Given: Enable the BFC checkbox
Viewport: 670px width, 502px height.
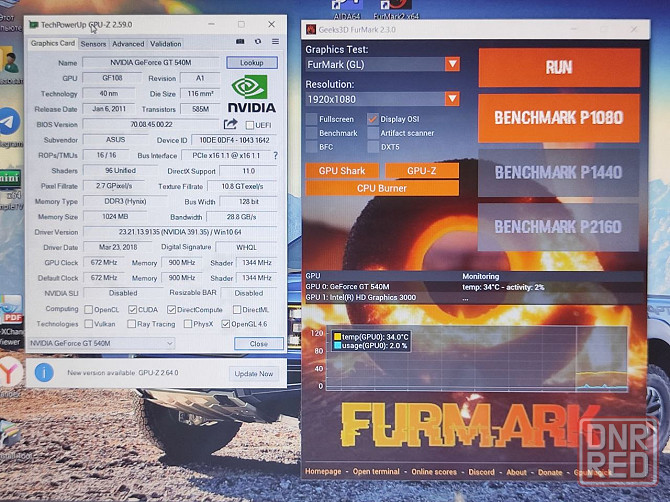Looking at the screenshot, I should click(x=312, y=147).
